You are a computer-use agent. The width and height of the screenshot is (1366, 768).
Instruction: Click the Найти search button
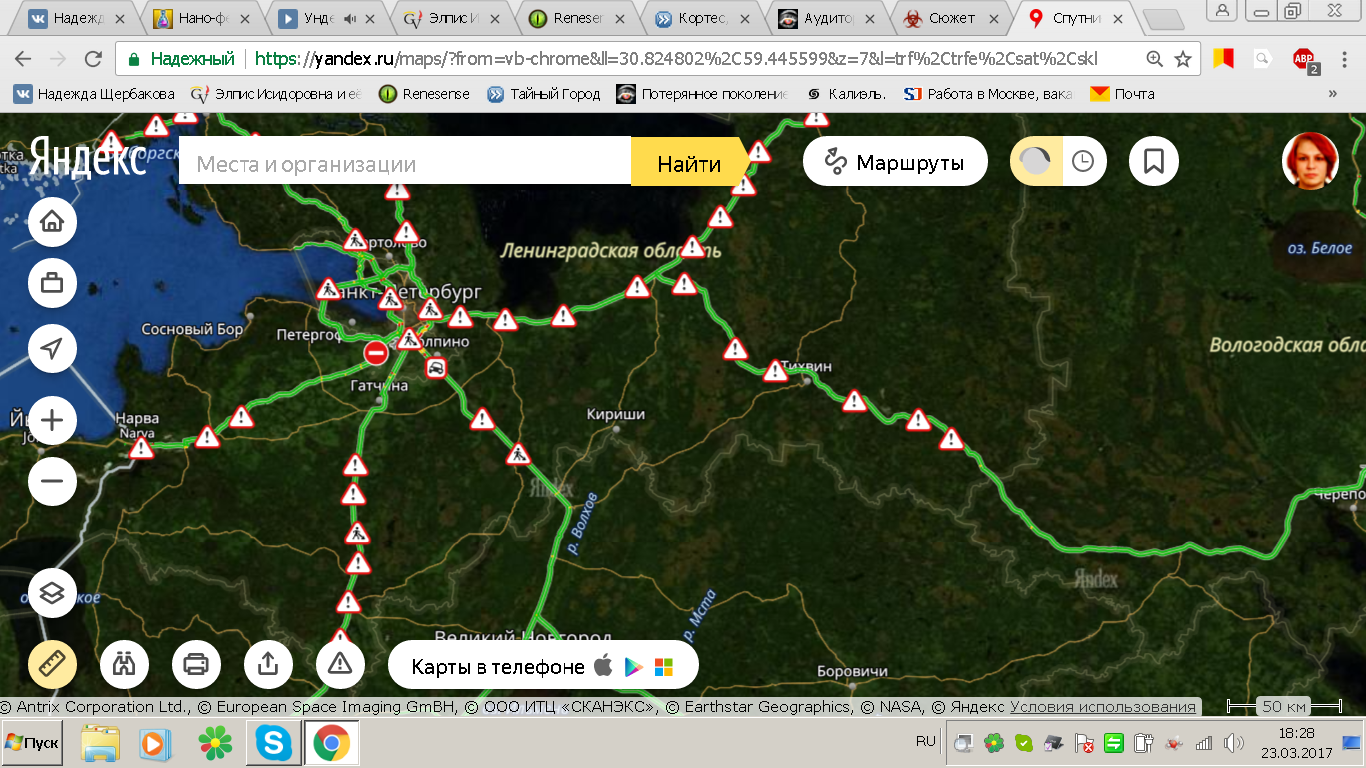[x=689, y=163]
